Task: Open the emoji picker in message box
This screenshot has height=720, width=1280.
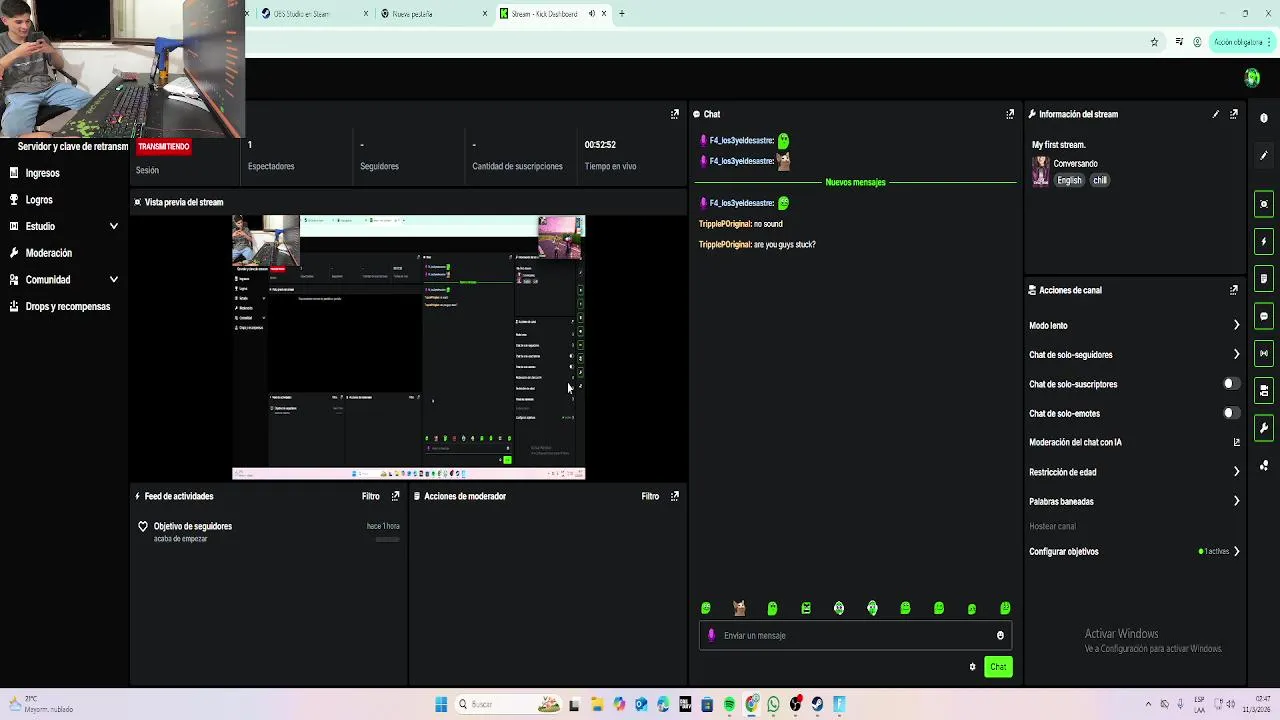Action: [x=1000, y=635]
